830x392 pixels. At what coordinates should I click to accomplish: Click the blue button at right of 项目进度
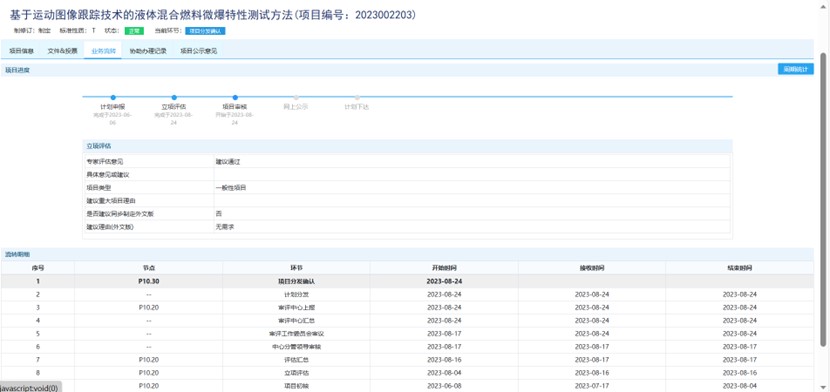pyautogui.click(x=796, y=69)
